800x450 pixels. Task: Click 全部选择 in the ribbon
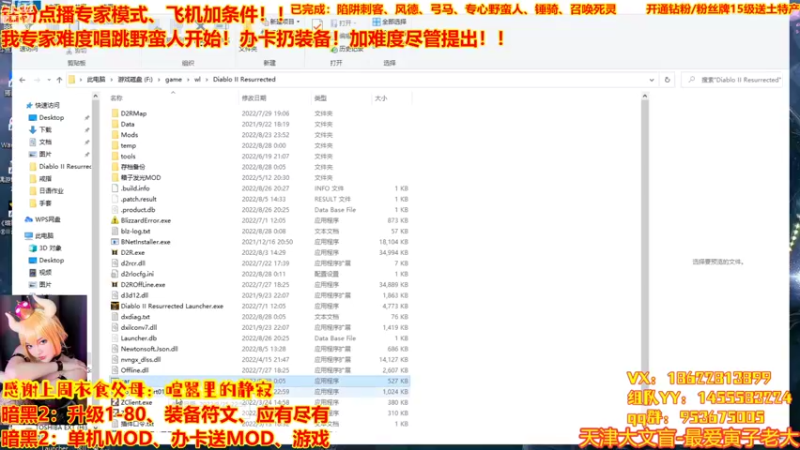389,22
